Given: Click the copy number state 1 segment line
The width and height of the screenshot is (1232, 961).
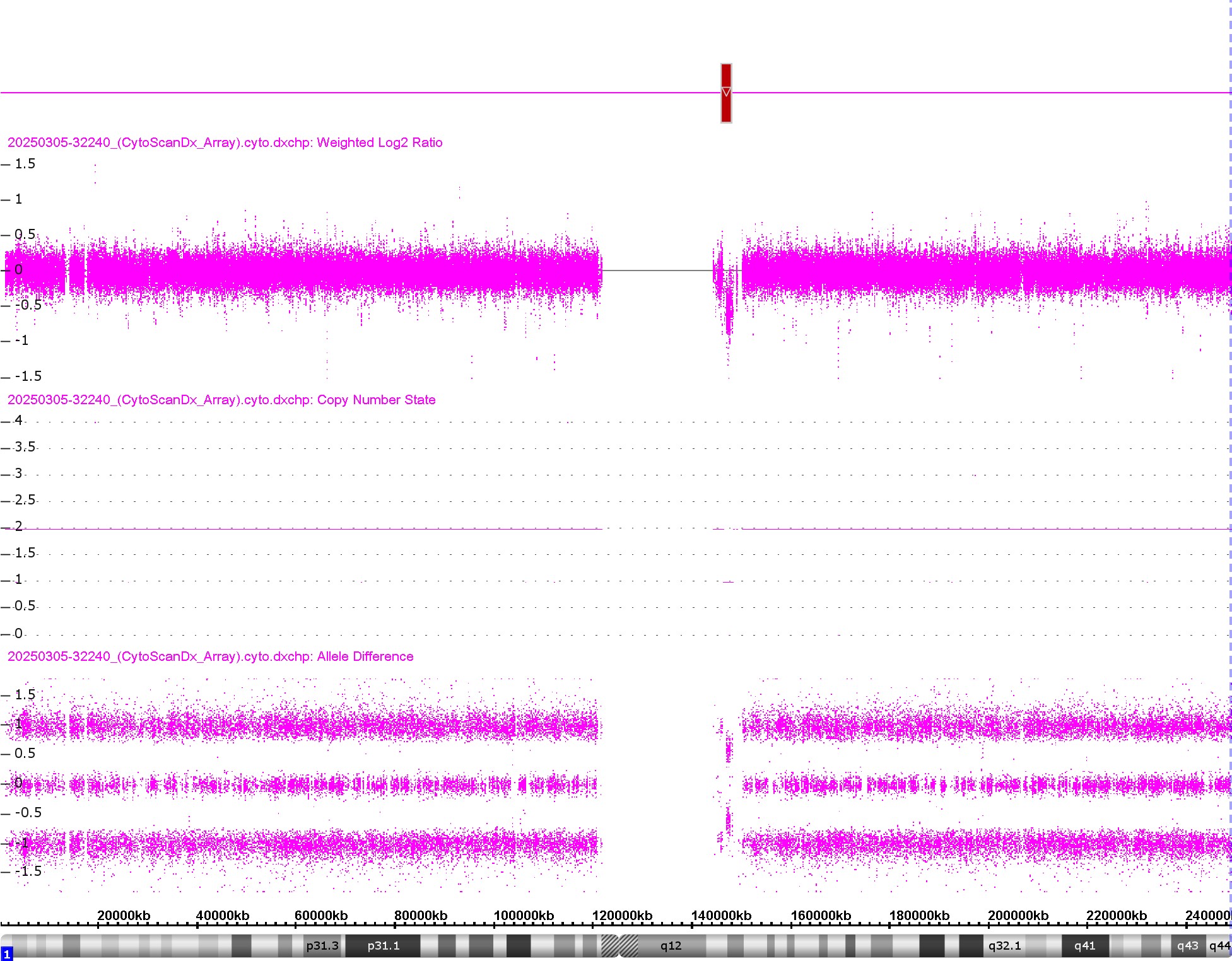Looking at the screenshot, I should point(729,581).
